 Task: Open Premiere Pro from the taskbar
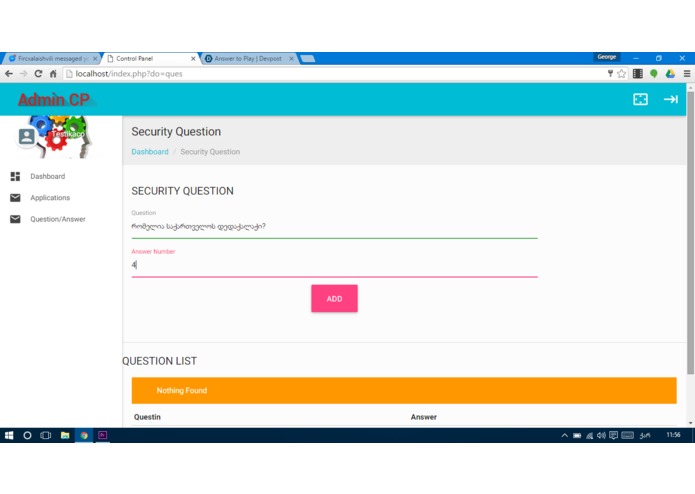(x=102, y=436)
